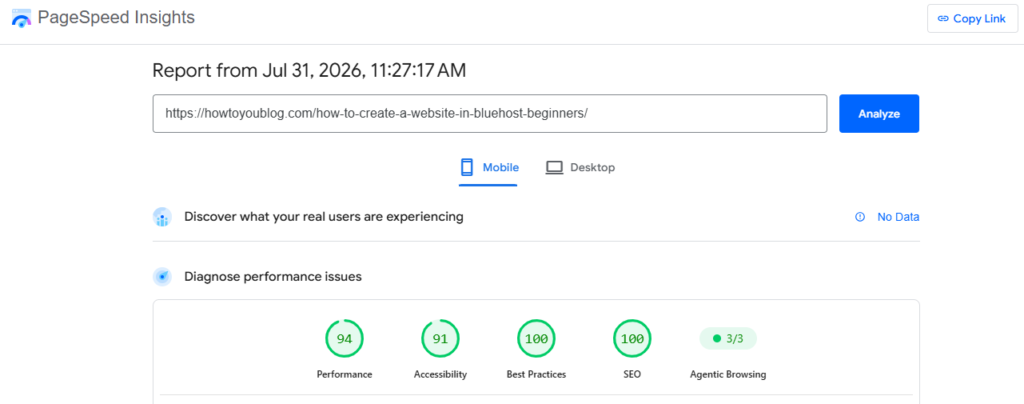This screenshot has height=404, width=1024.
Task: Click the Best Practices label
Action: pos(536,375)
